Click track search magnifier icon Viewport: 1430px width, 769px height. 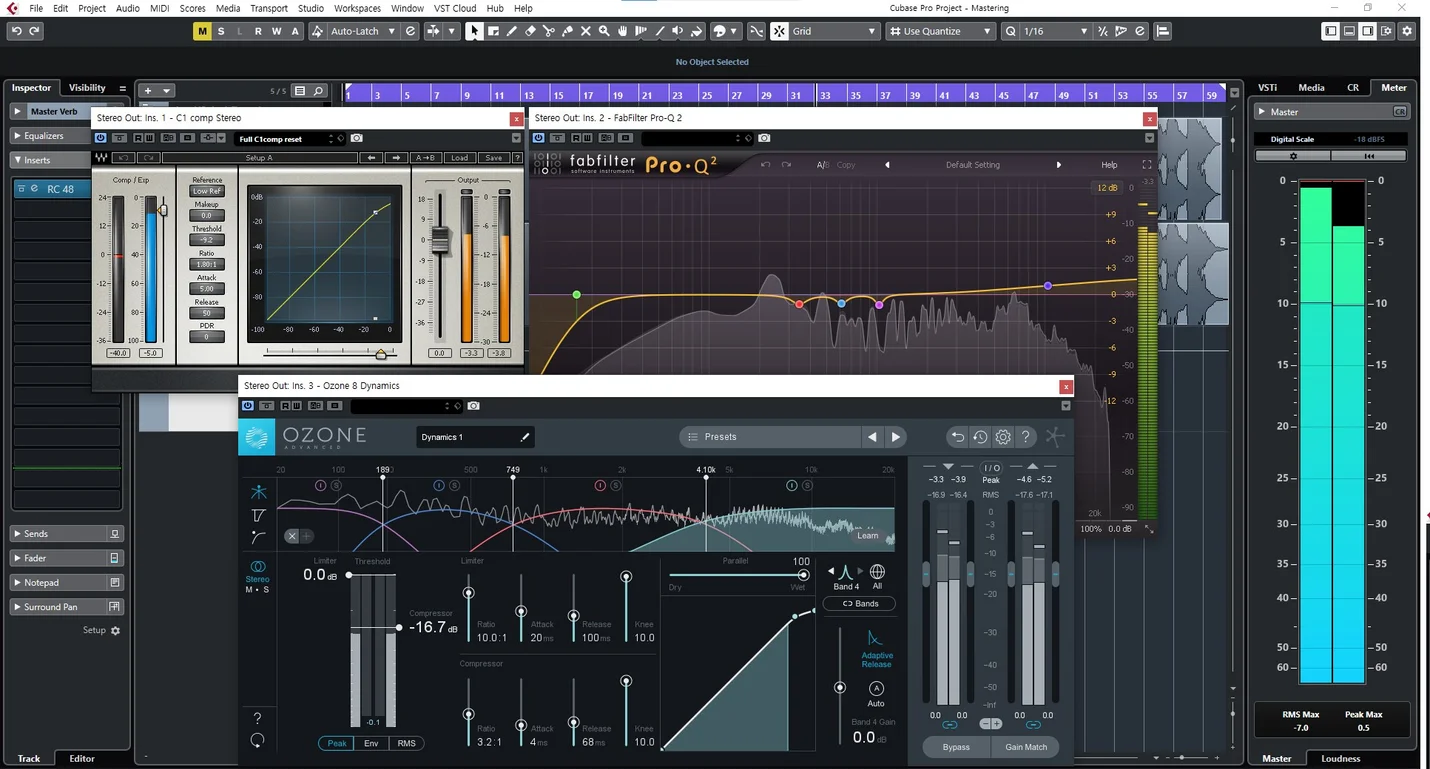point(318,91)
